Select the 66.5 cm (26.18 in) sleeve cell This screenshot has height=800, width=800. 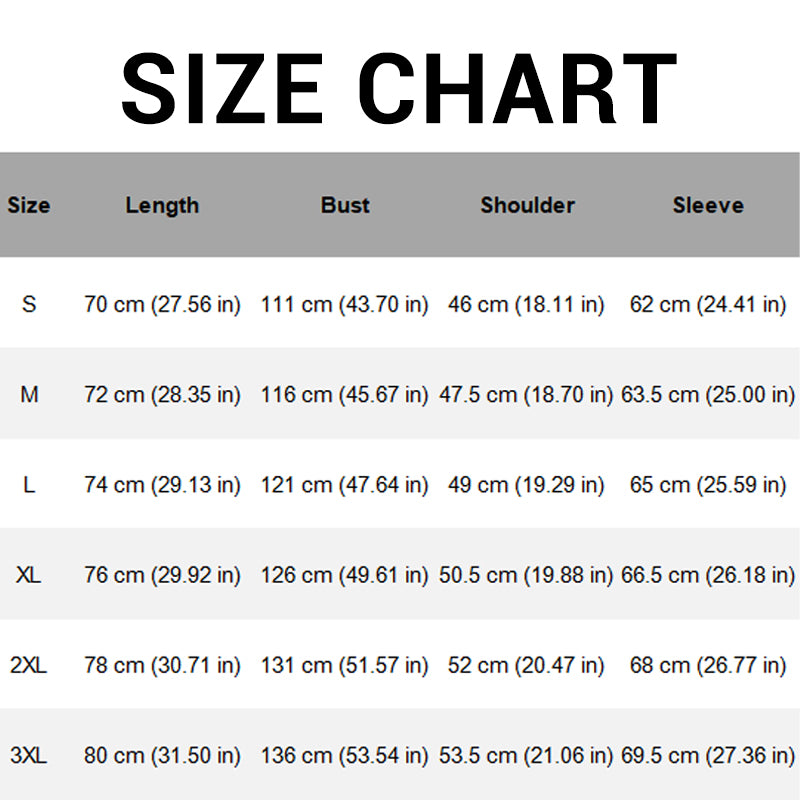[x=708, y=576]
